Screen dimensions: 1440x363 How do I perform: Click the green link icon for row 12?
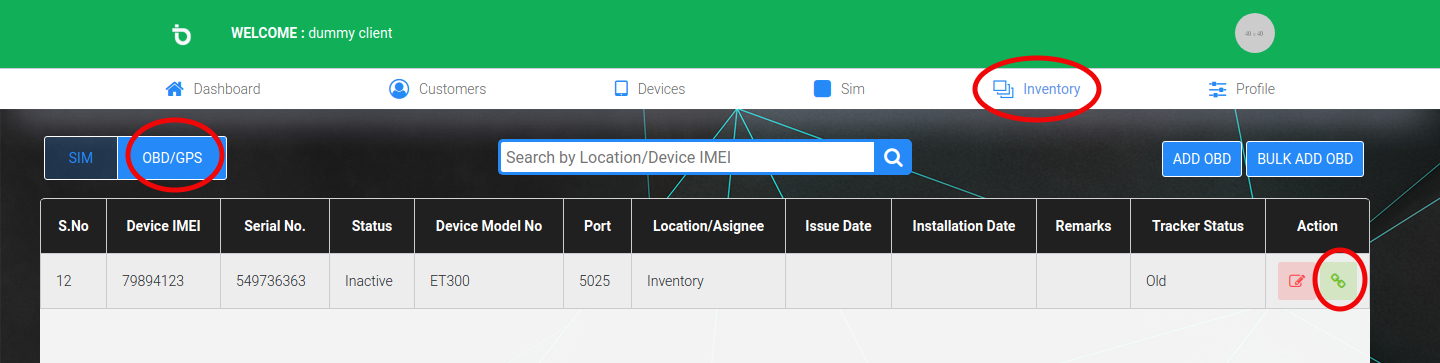tap(1338, 281)
